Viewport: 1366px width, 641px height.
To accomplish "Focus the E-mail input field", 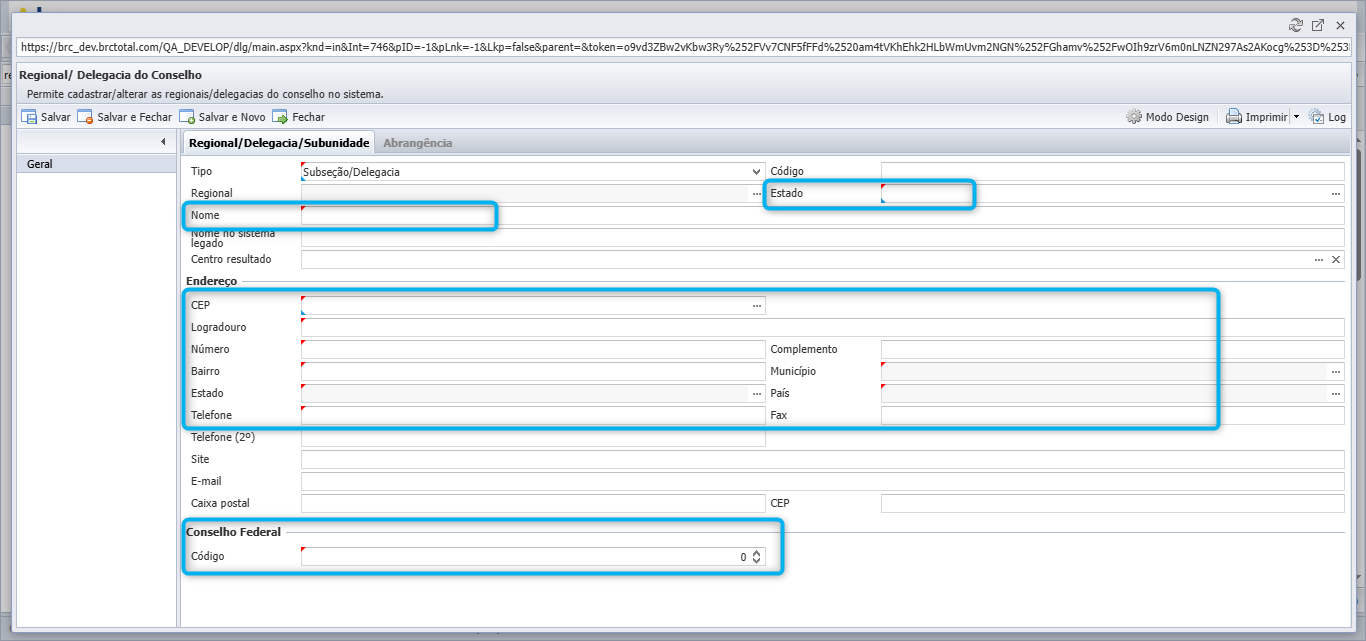I will pyautogui.click(x=823, y=481).
